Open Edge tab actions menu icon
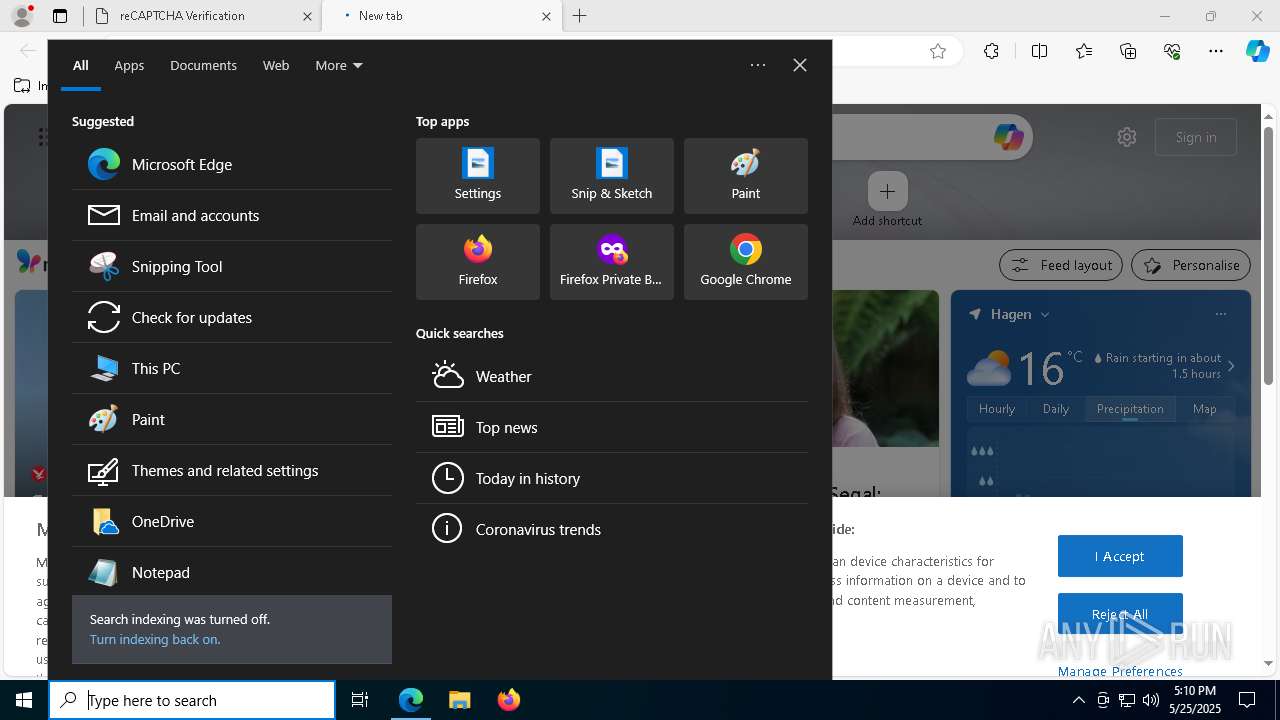Screen dimensions: 1280x720 click(x=60, y=16)
